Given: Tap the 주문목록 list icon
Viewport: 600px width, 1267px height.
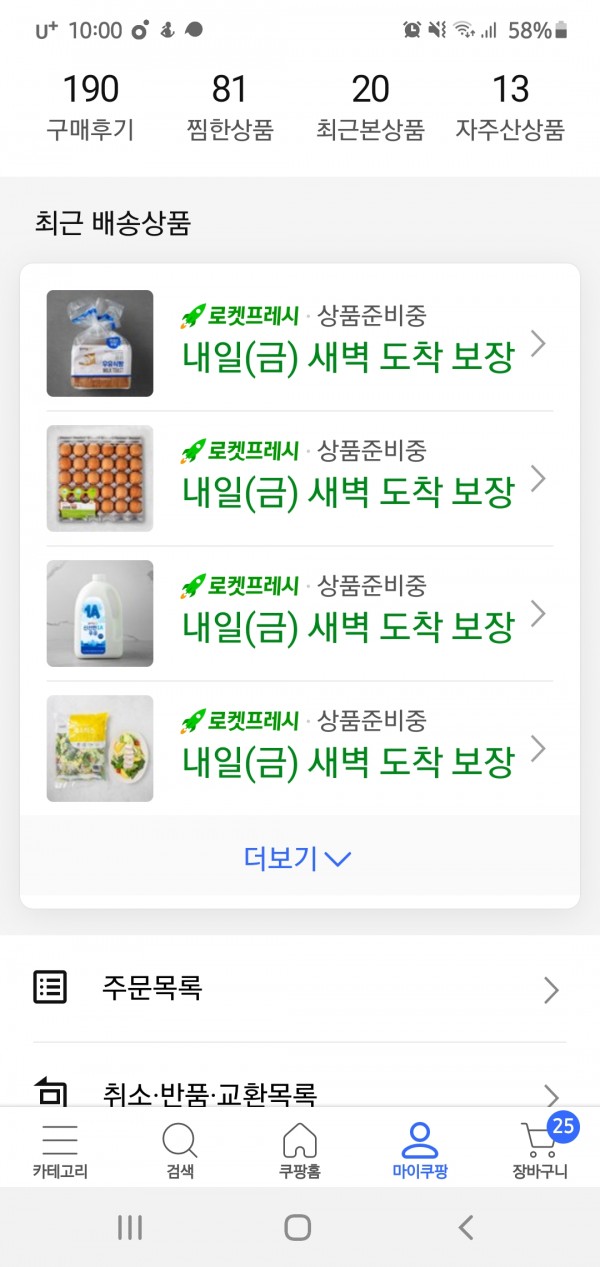Looking at the screenshot, I should 51,988.
